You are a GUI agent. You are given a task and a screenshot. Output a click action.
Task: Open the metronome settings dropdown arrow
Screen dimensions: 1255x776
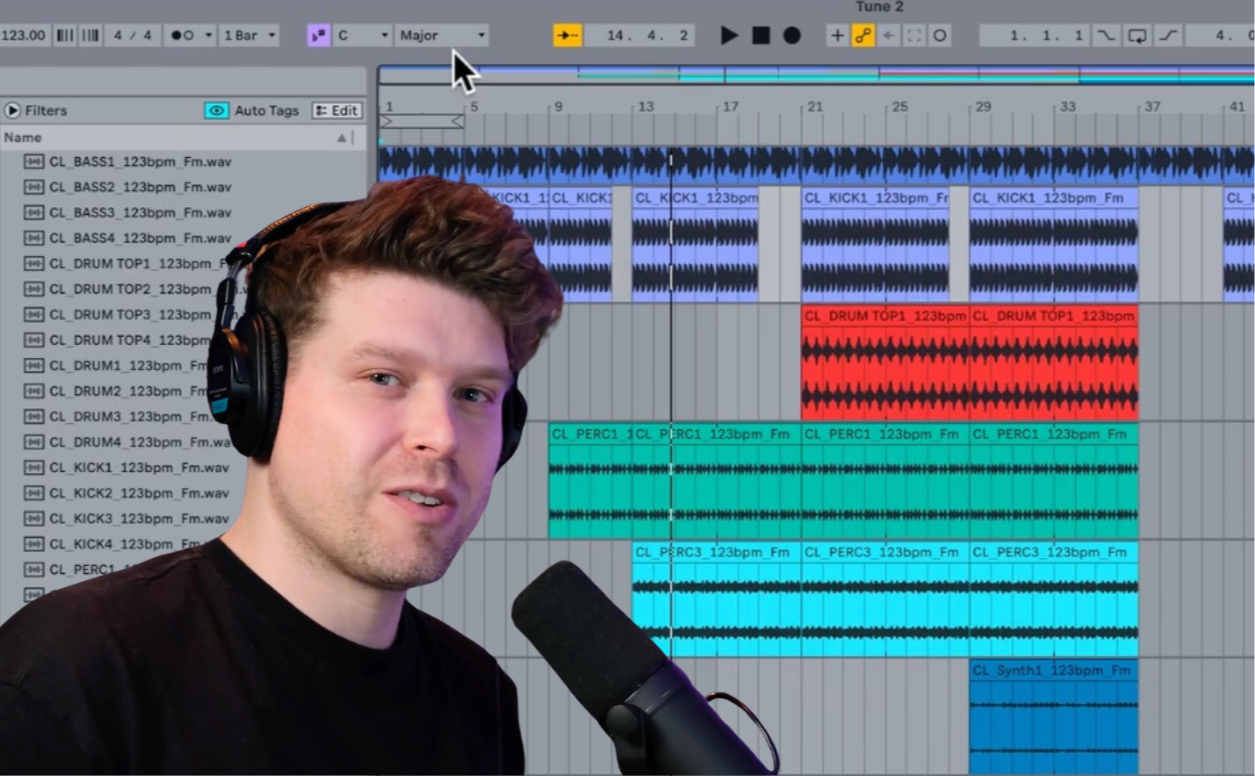point(208,35)
